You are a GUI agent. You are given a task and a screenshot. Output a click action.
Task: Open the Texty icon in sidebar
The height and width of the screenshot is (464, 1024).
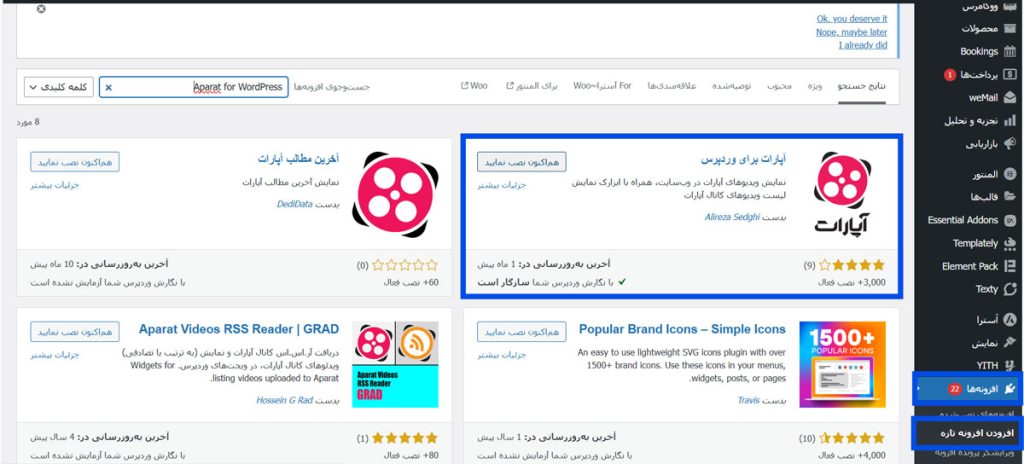click(1009, 289)
